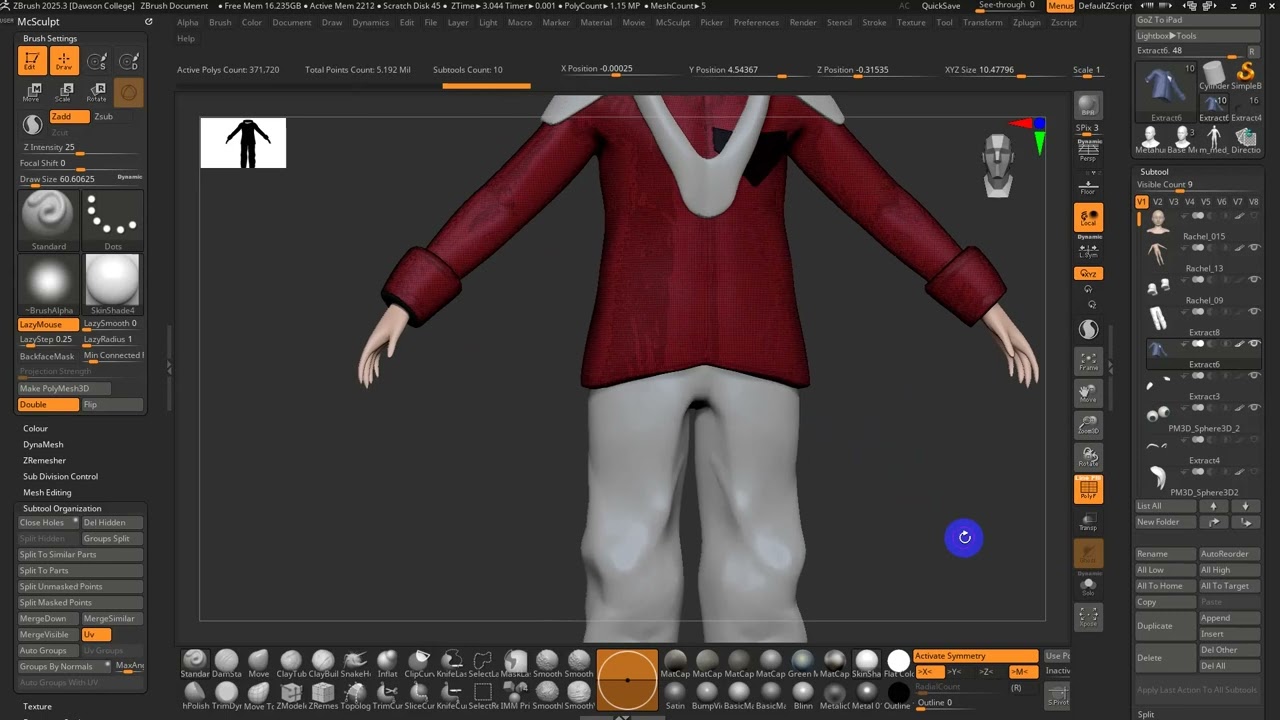Expand the Sub Division Control section
Screen dimensions: 1280x720
(60, 476)
